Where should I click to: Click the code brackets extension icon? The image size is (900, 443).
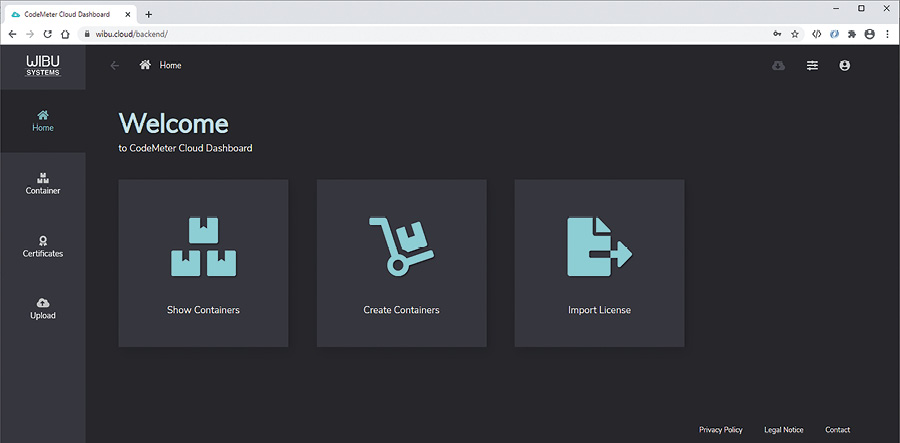(816, 34)
